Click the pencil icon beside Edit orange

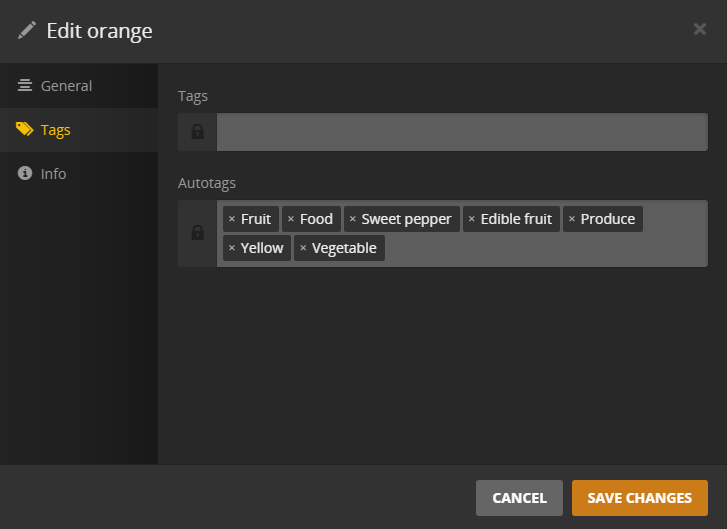point(27,30)
